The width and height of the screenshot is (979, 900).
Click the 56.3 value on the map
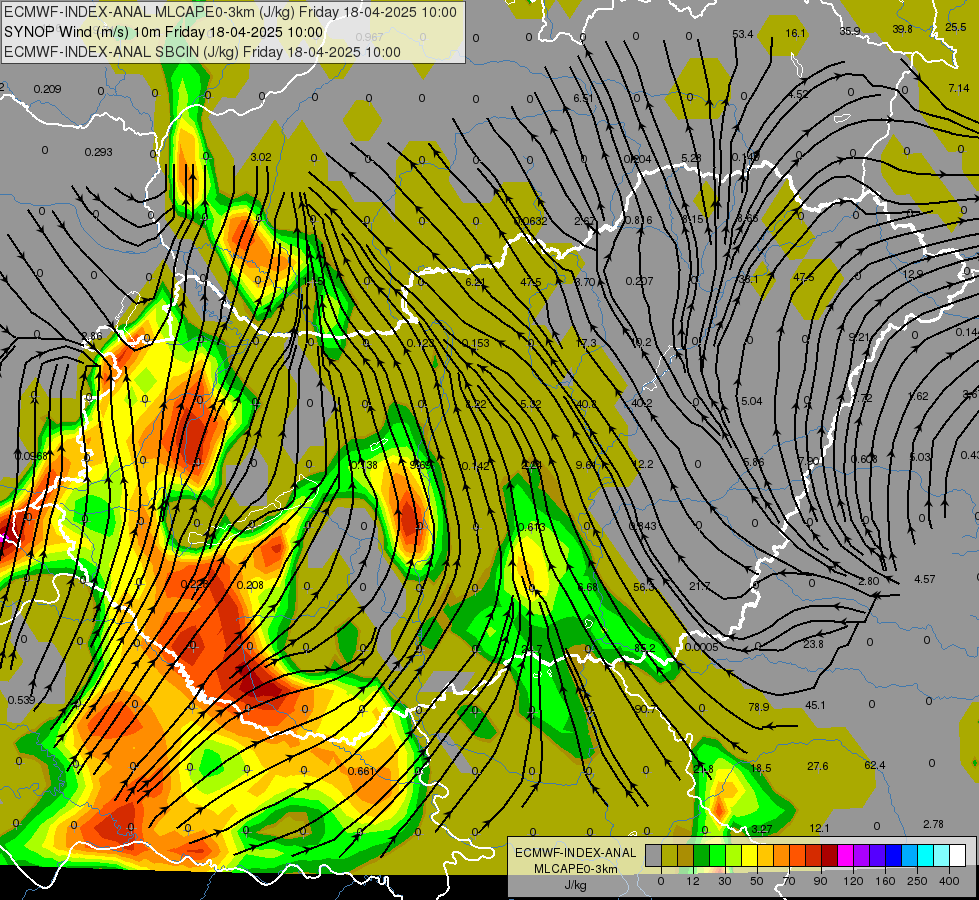pyautogui.click(x=644, y=587)
